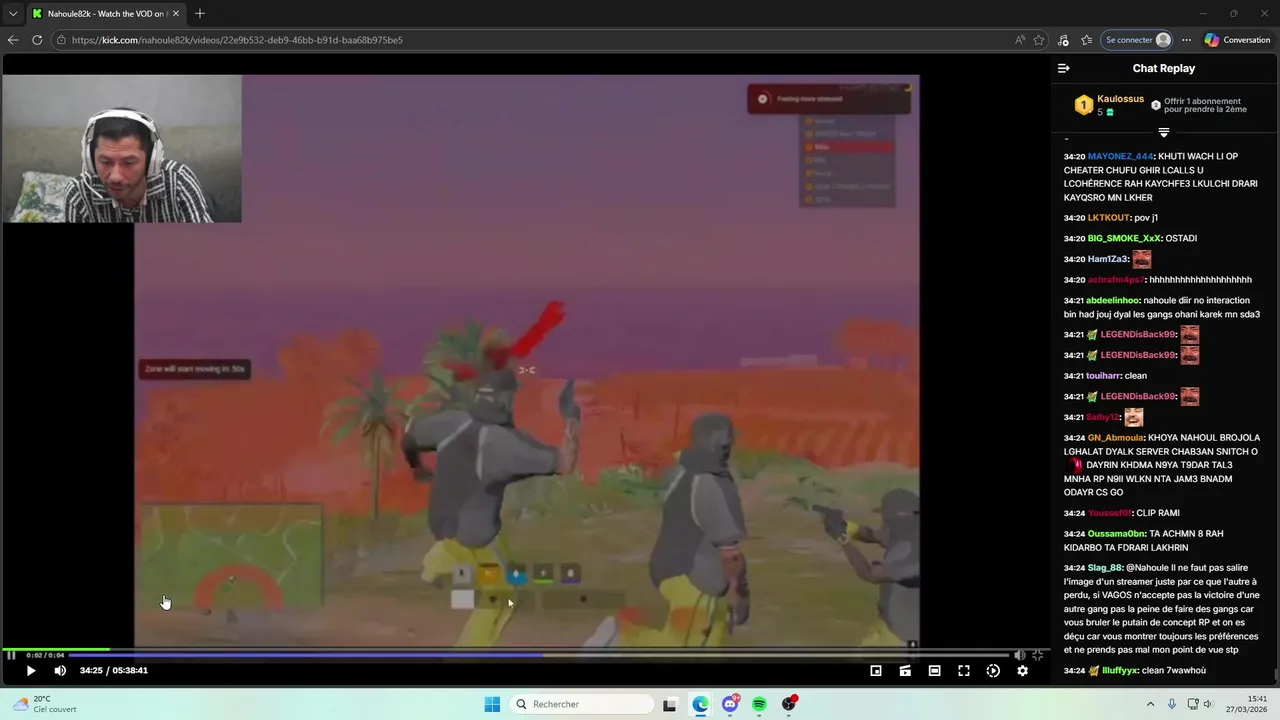Screen dimensions: 1280x720
Task: Click 'pov j1' chat message text
Action: click(1146, 218)
